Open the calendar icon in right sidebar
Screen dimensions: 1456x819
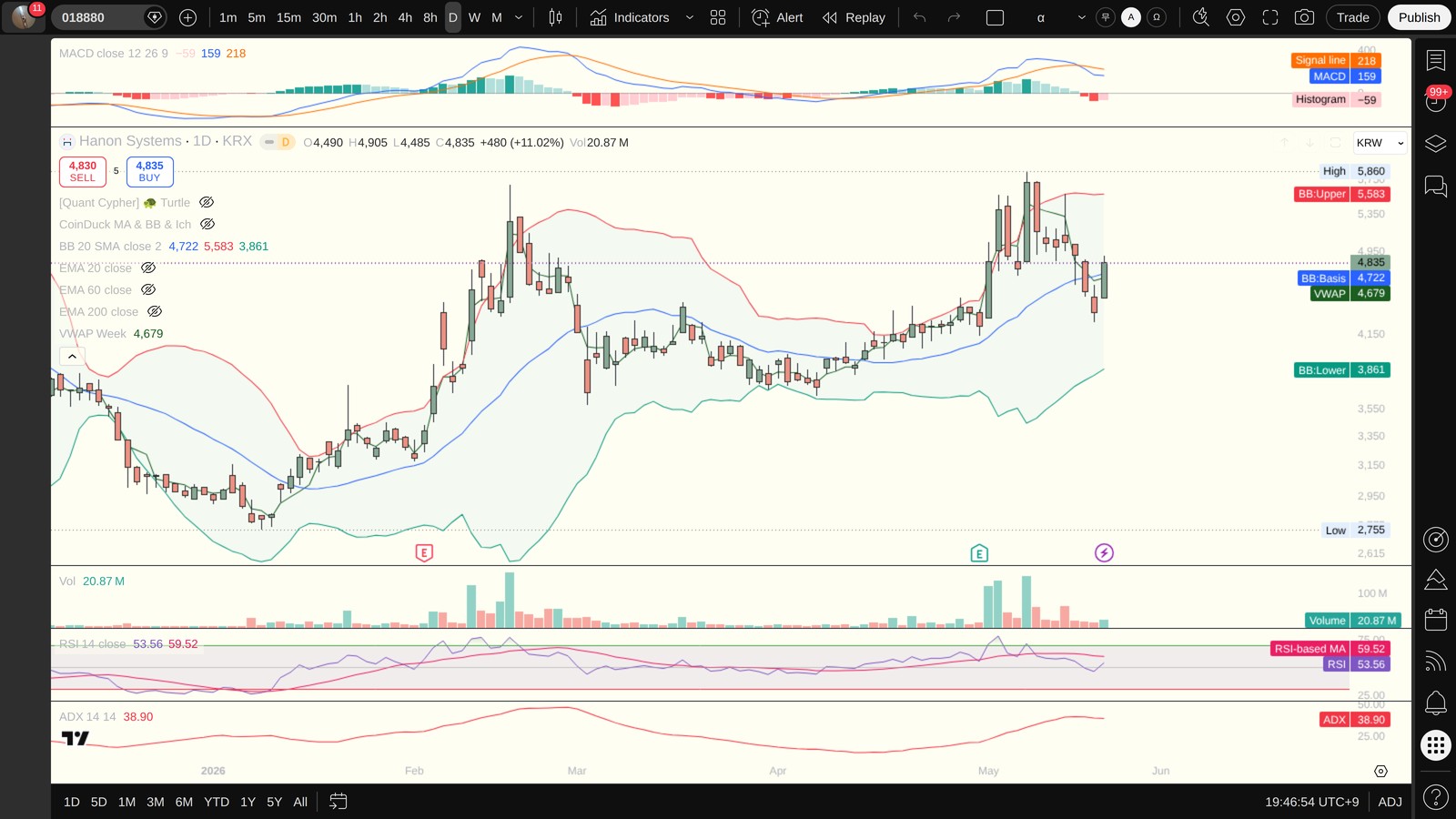(1435, 620)
